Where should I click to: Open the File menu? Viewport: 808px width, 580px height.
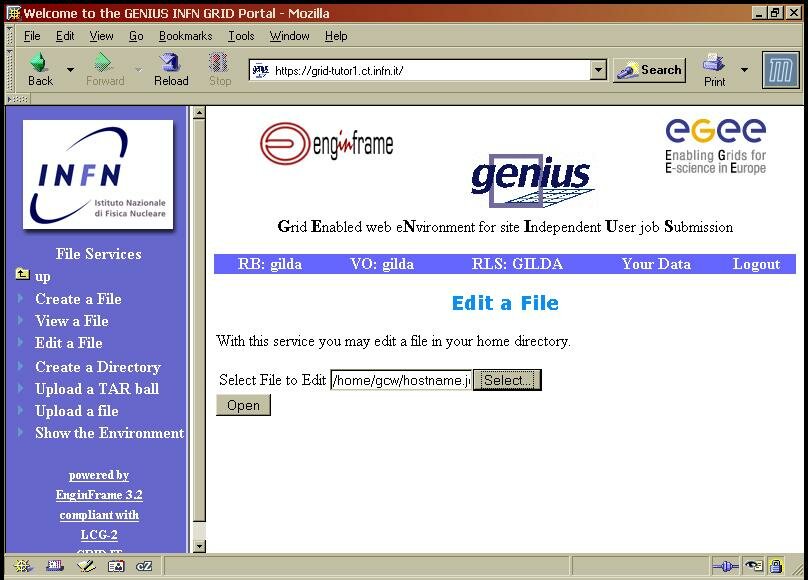point(32,36)
